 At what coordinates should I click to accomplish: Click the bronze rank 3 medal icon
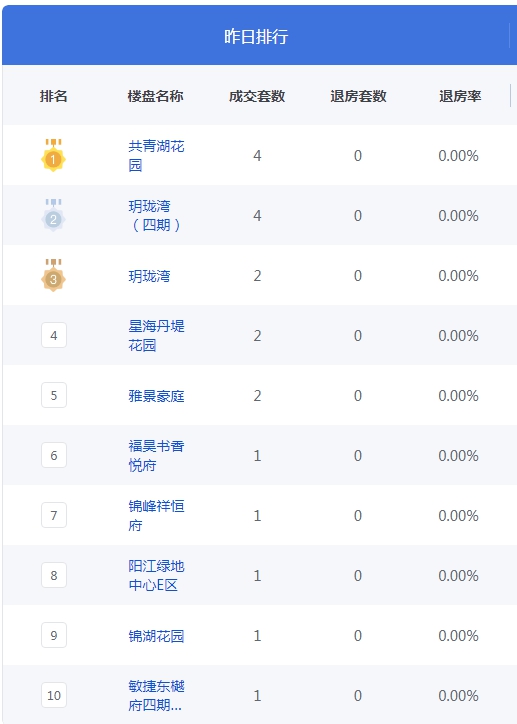(x=54, y=275)
